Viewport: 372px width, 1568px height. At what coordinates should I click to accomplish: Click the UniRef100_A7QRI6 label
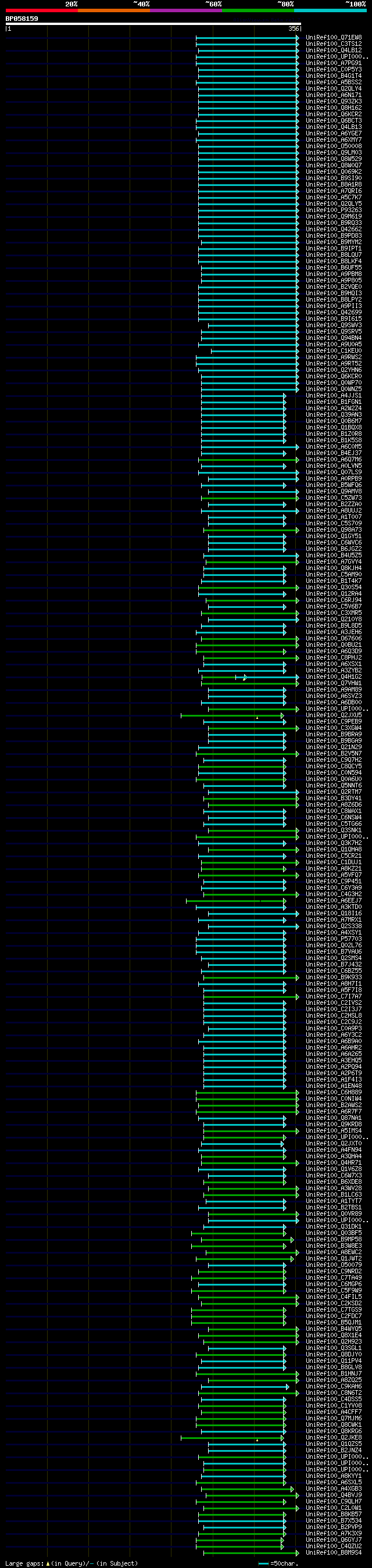pos(334,191)
